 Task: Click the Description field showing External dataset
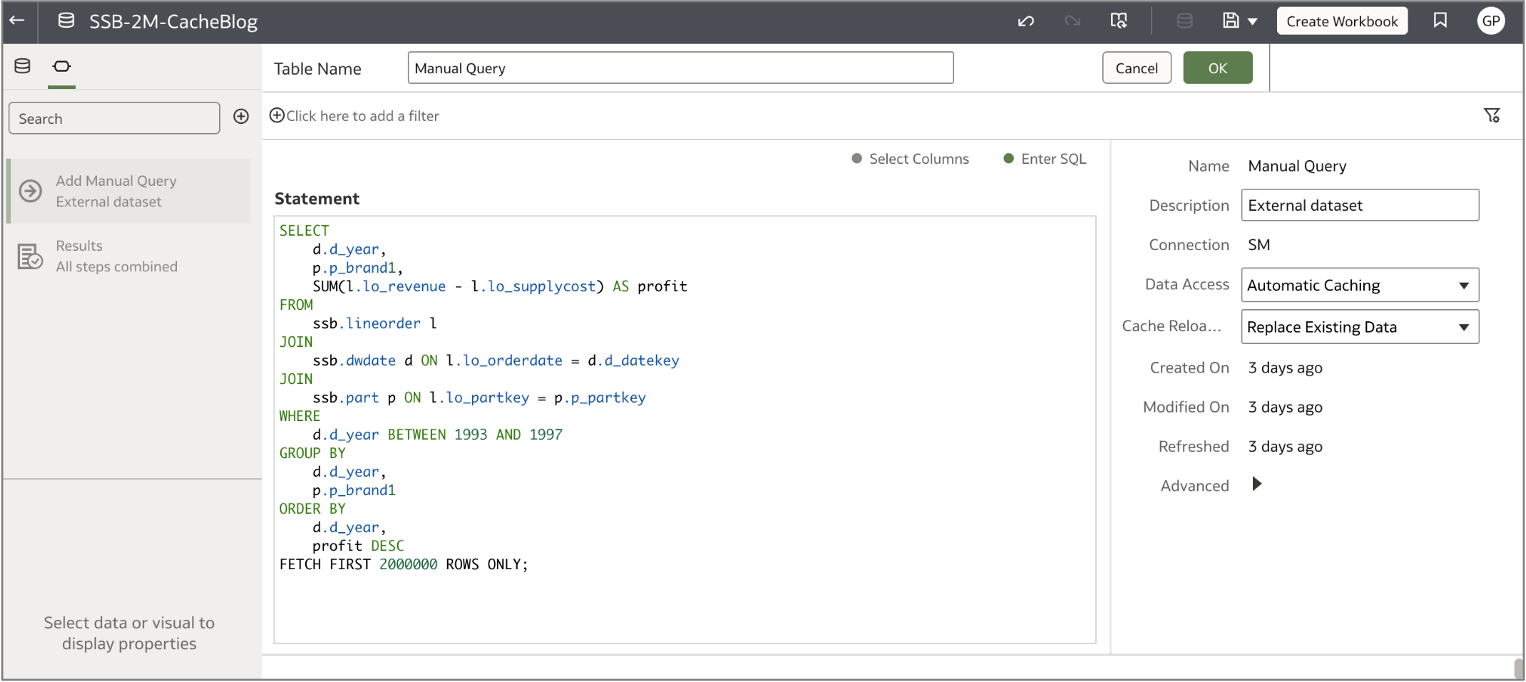[x=1359, y=205]
